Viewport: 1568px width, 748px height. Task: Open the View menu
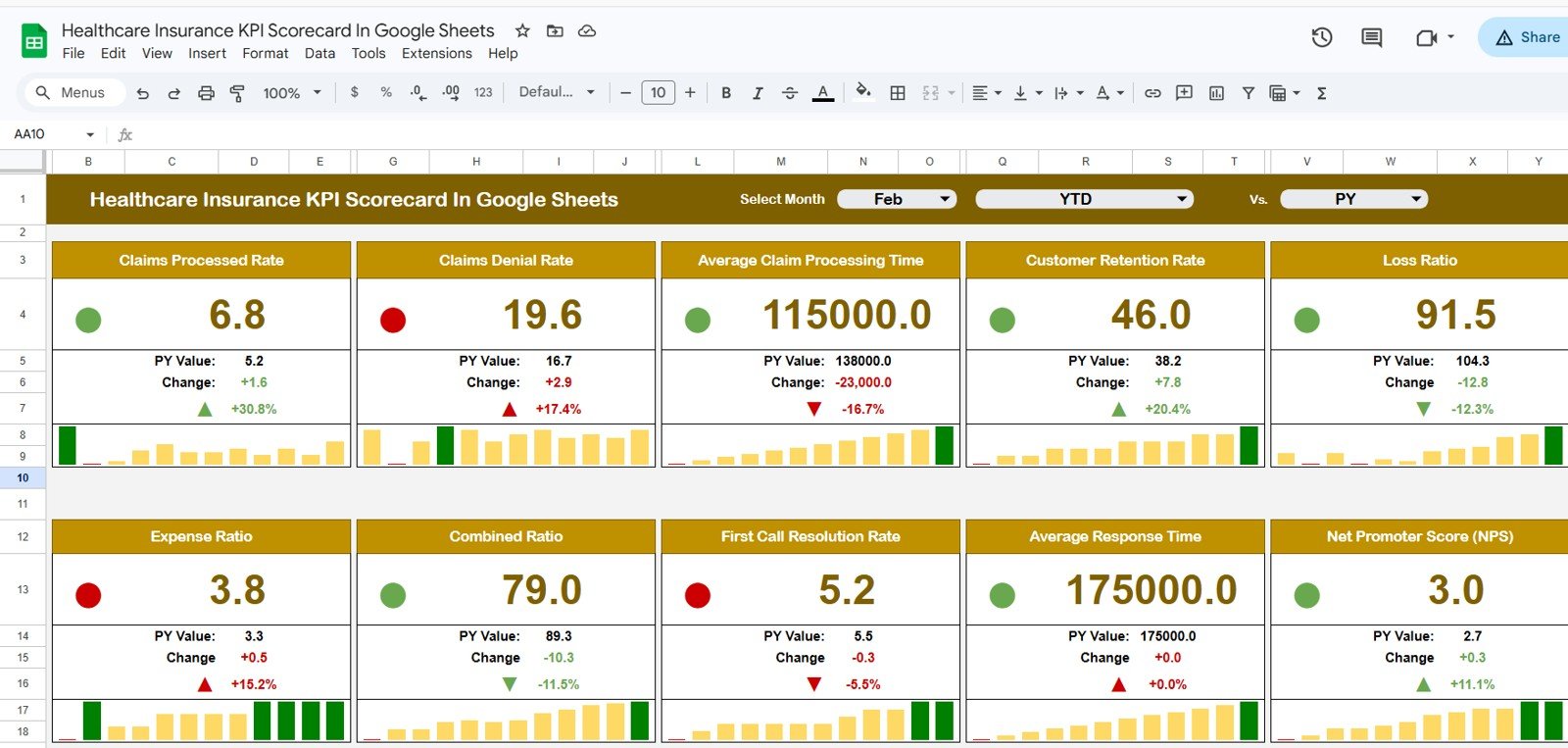click(157, 54)
